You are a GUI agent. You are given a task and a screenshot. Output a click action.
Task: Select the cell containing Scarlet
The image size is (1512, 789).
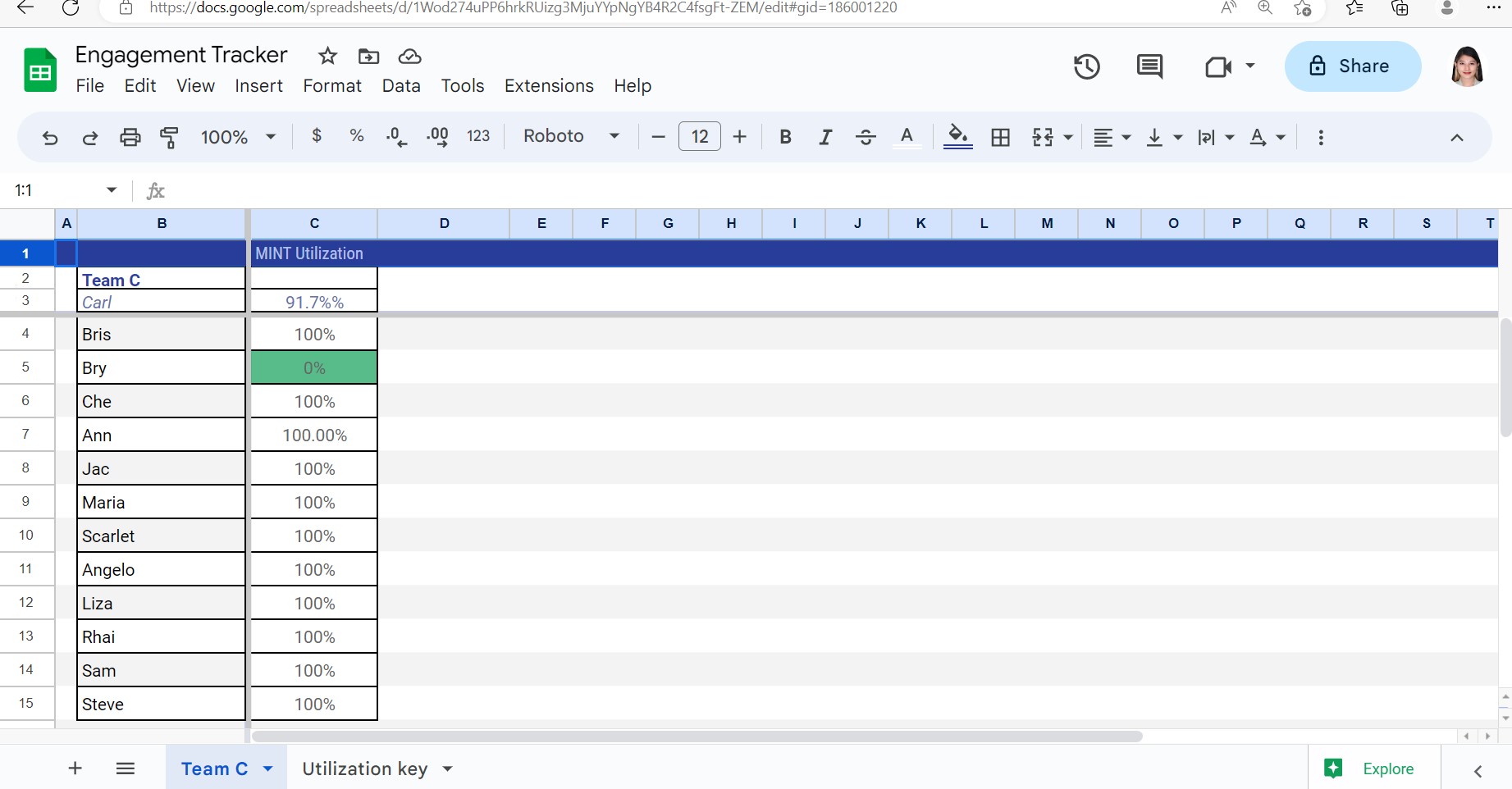click(x=161, y=536)
